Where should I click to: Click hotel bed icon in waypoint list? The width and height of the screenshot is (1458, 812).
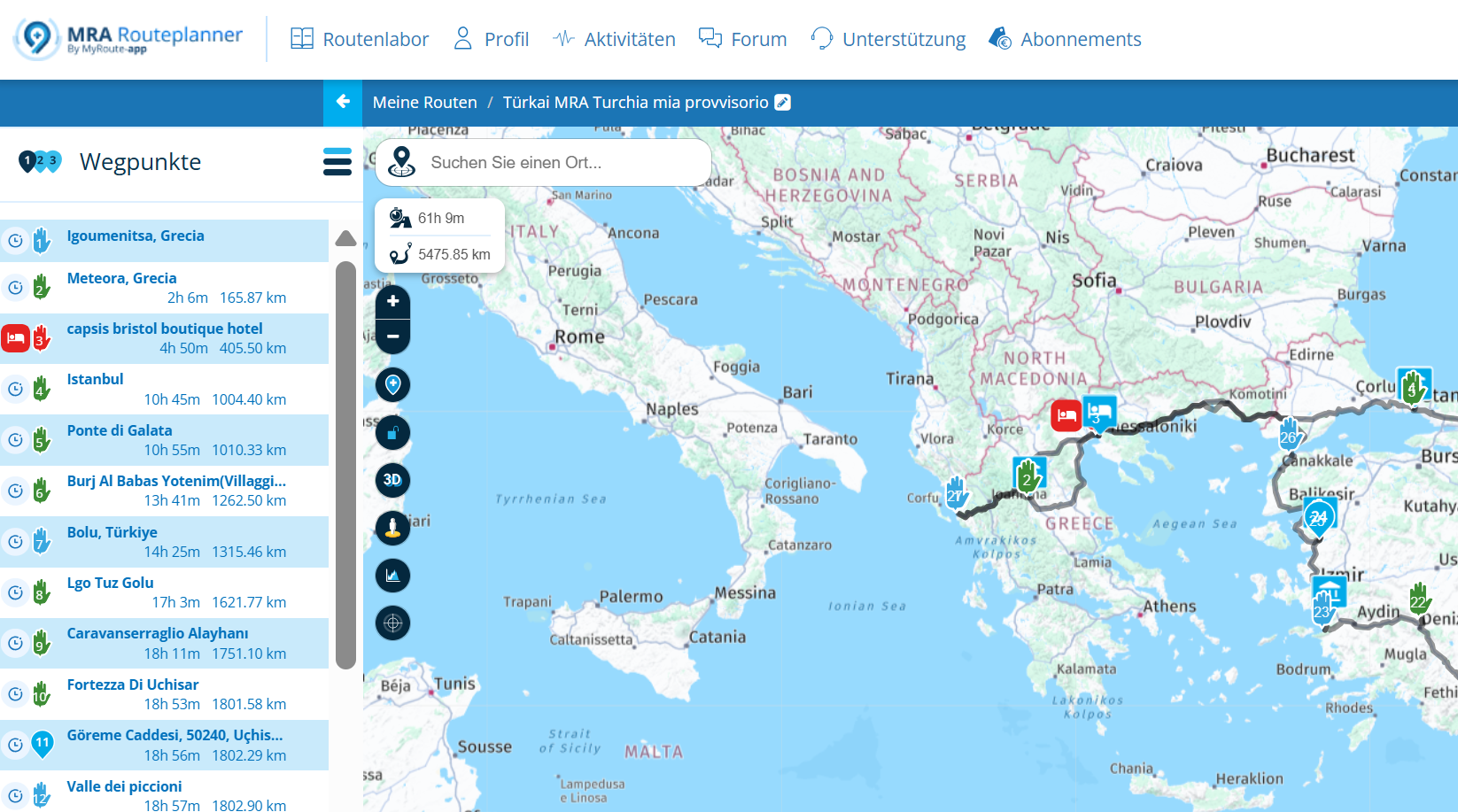coord(15,338)
